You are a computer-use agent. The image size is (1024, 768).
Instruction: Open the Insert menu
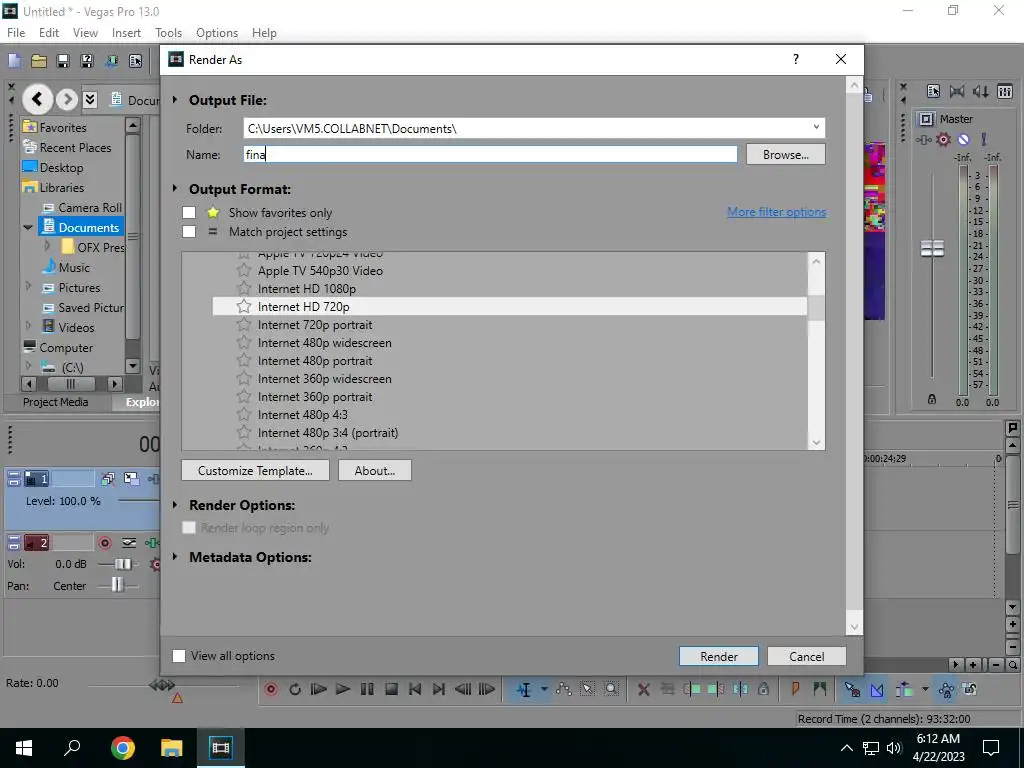coord(126,33)
